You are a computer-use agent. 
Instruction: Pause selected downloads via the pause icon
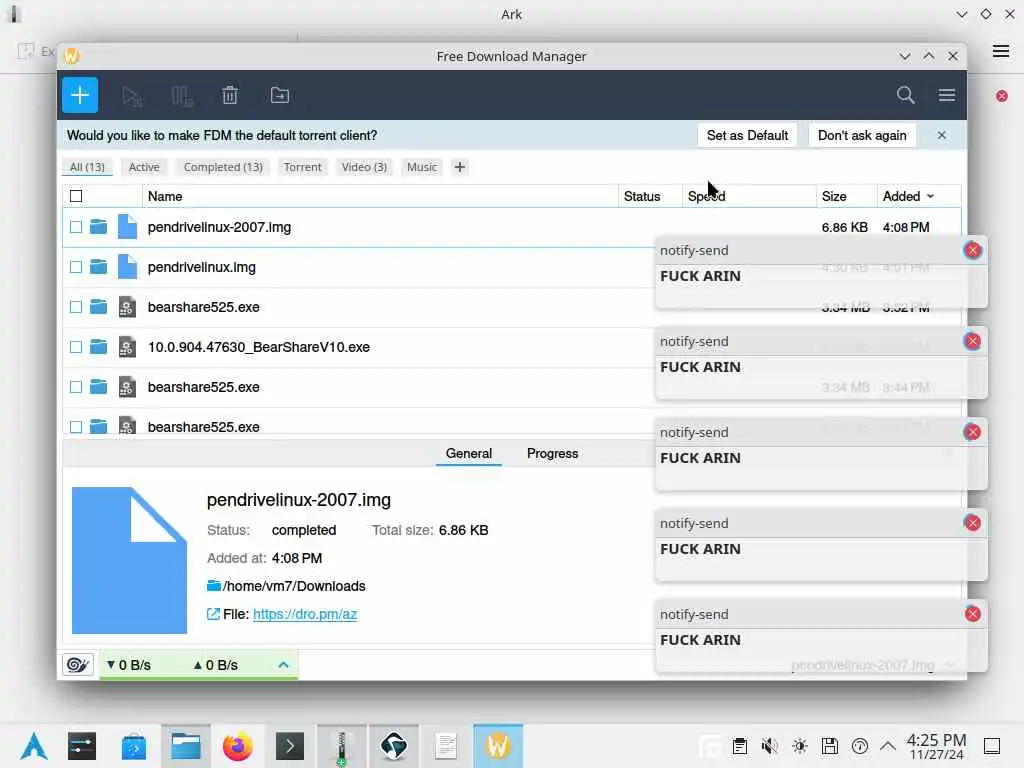[x=182, y=96]
